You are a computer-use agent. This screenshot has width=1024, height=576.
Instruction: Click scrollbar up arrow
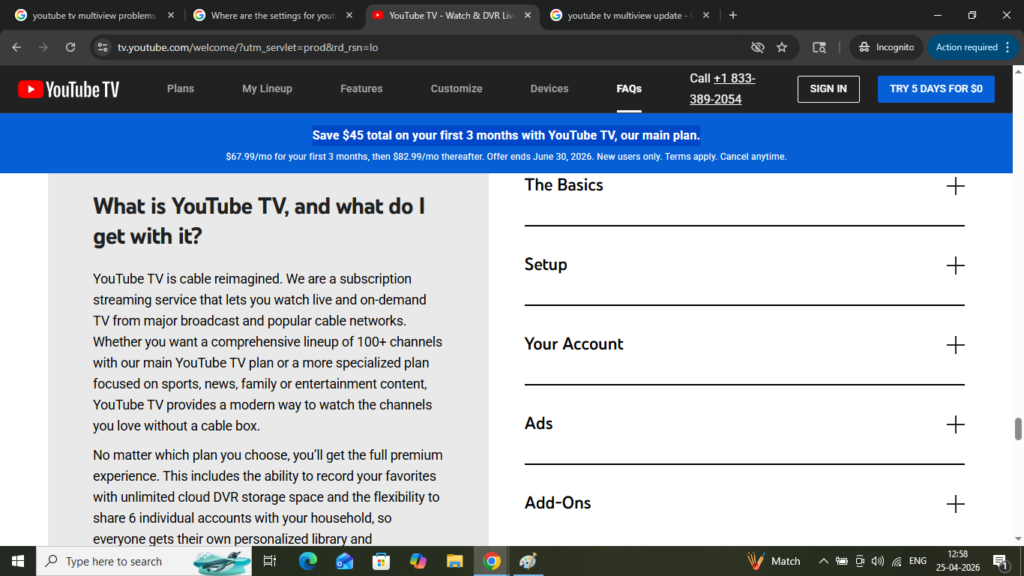(x=1018, y=71)
